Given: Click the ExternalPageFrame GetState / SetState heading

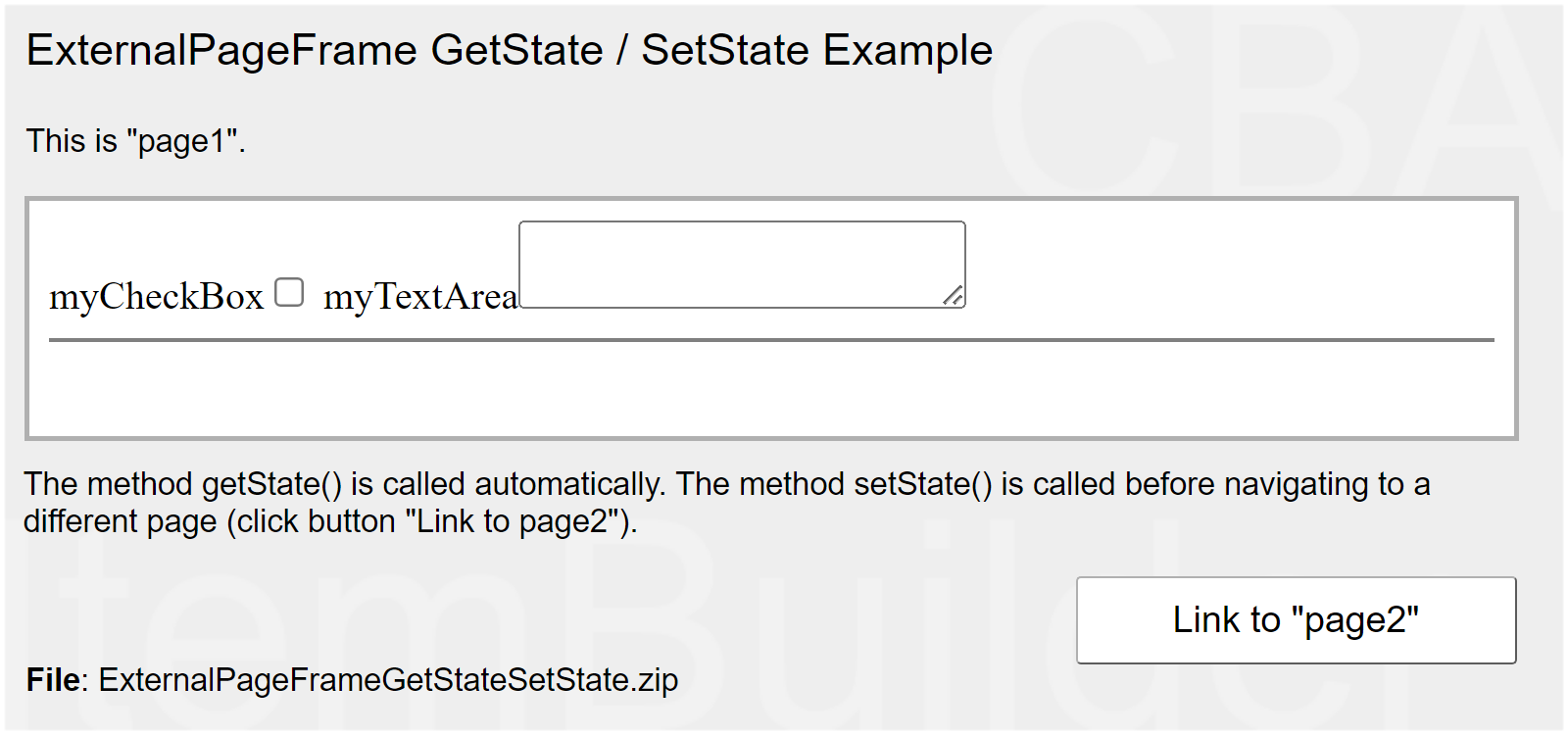Looking at the screenshot, I should point(509,50).
